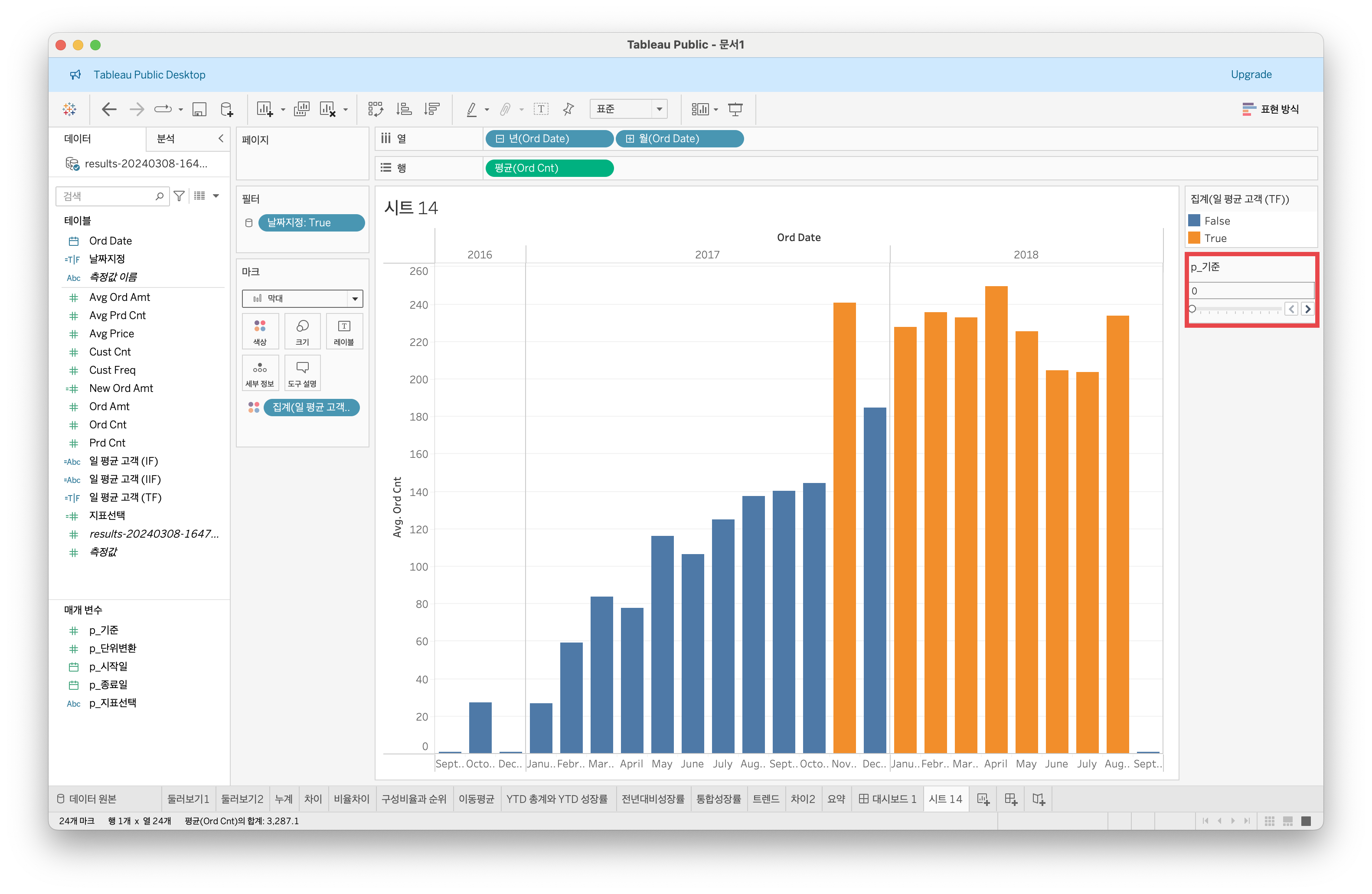1372x894 pixels.
Task: Click p_기준 slider right increment arrow
Action: (1307, 309)
